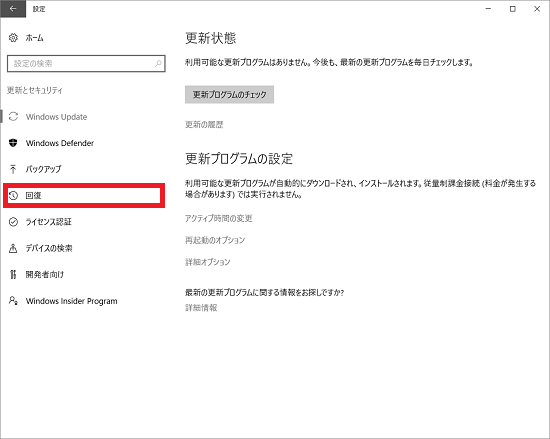Open バックアップ section
This screenshot has height=439, width=550.
pyautogui.click(x=43, y=169)
